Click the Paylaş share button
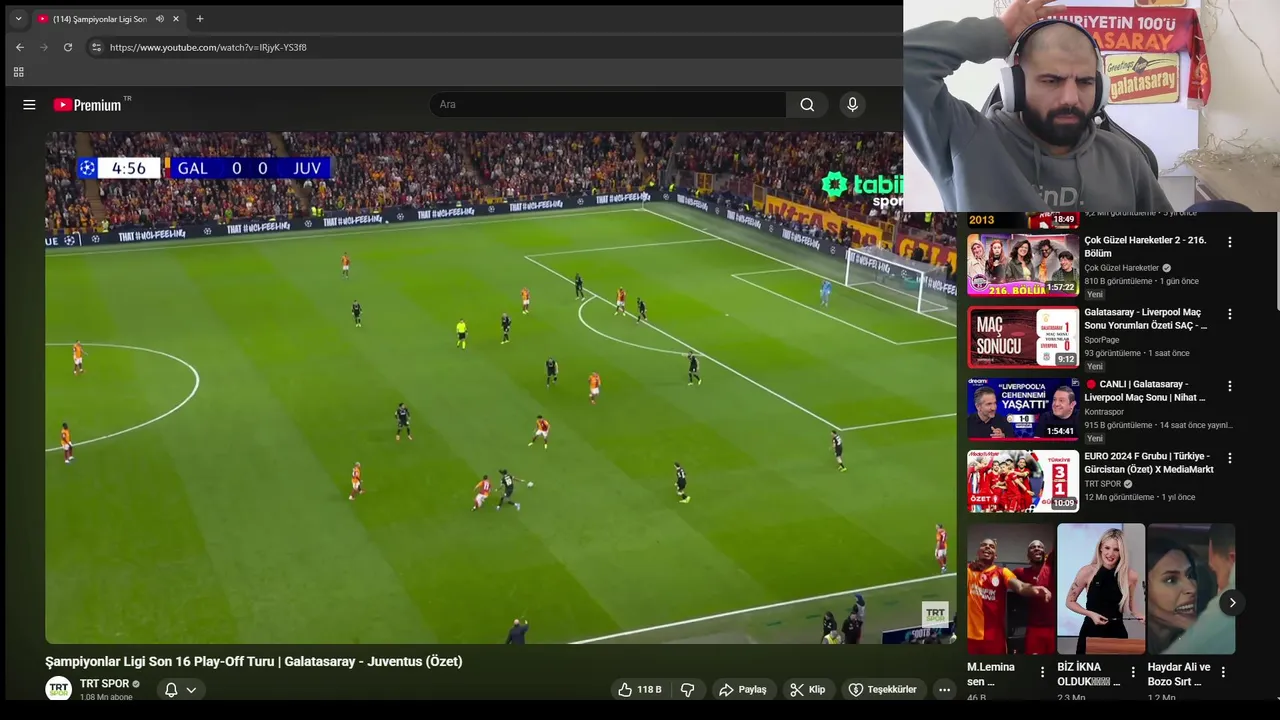1280x720 pixels. 742,689
